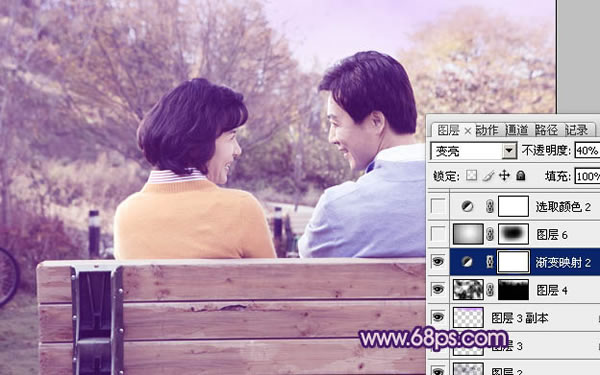
Task: Click the lock position move icon
Action: tap(504, 176)
